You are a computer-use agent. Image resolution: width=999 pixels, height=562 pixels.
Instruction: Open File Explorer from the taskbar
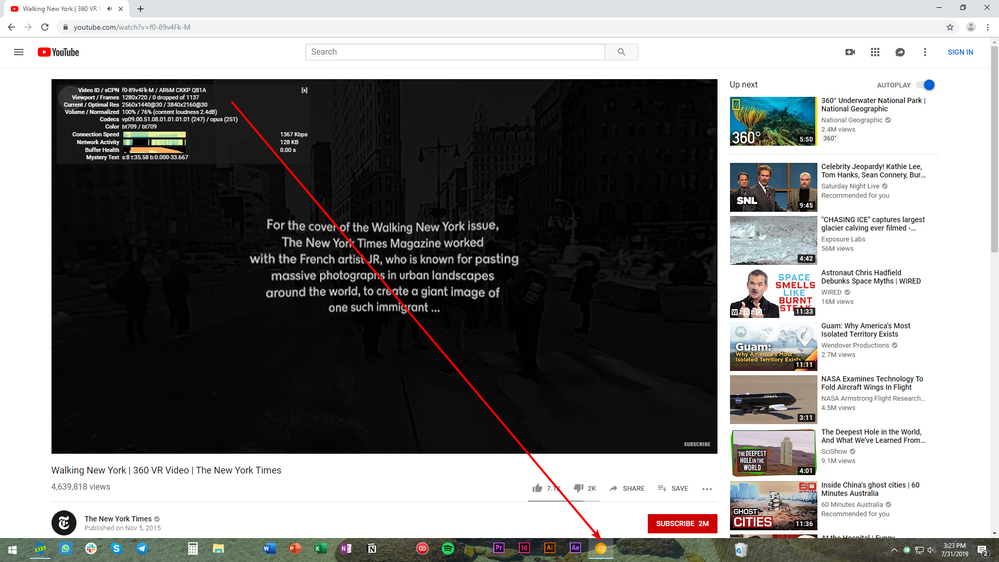218,549
